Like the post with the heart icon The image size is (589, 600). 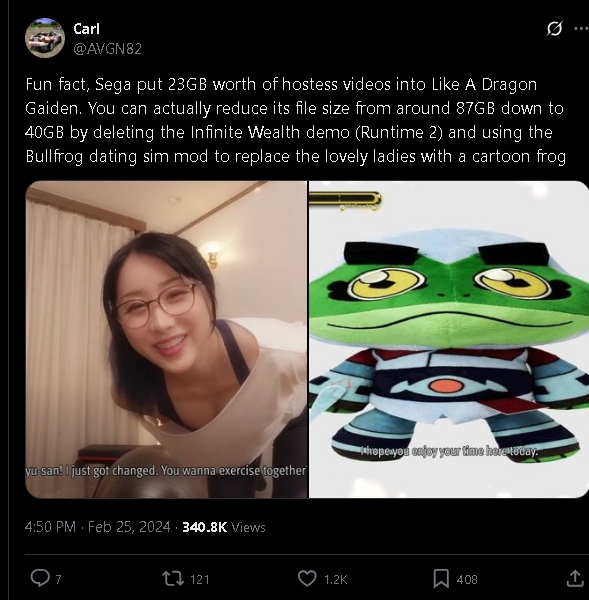point(307,578)
